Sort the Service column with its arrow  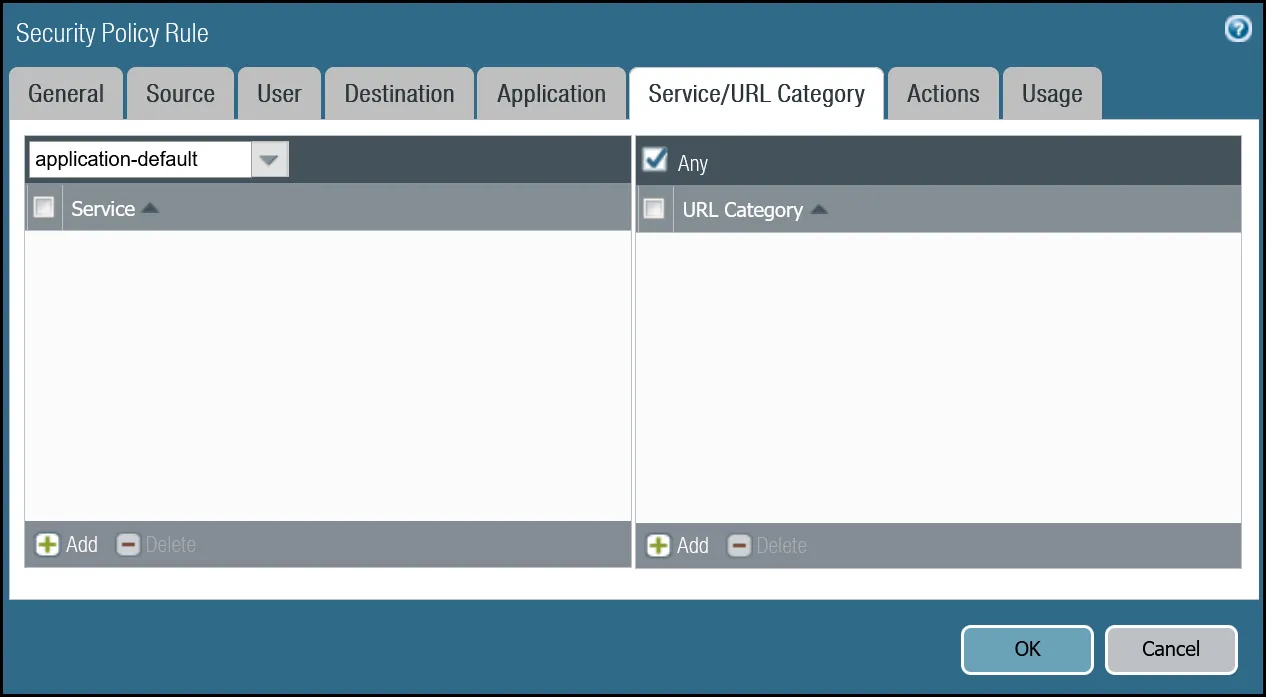click(150, 207)
